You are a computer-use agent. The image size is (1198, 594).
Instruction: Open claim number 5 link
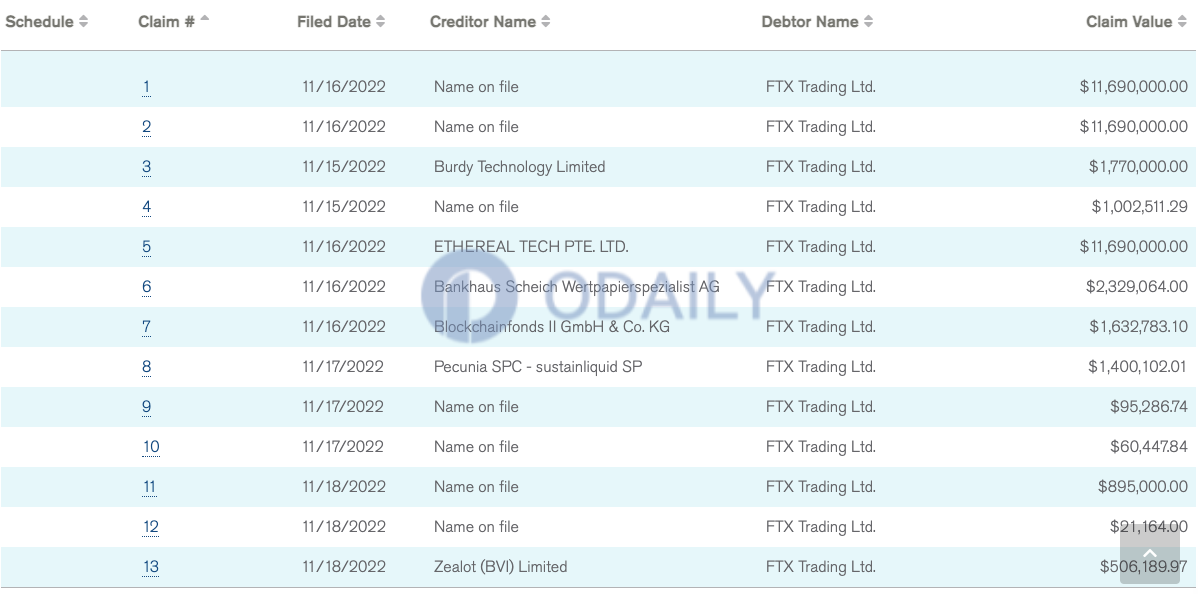146,247
